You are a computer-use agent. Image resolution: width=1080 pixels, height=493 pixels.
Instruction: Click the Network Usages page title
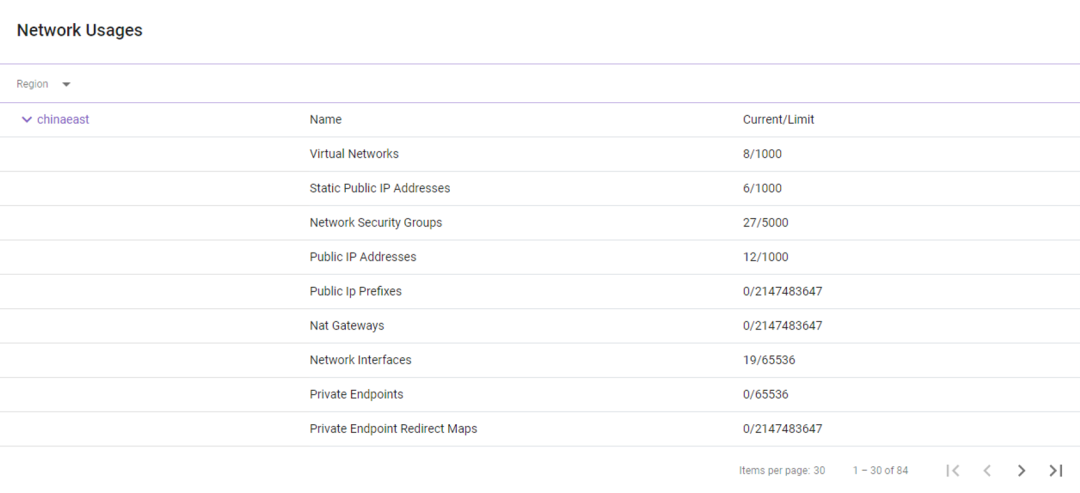point(80,31)
